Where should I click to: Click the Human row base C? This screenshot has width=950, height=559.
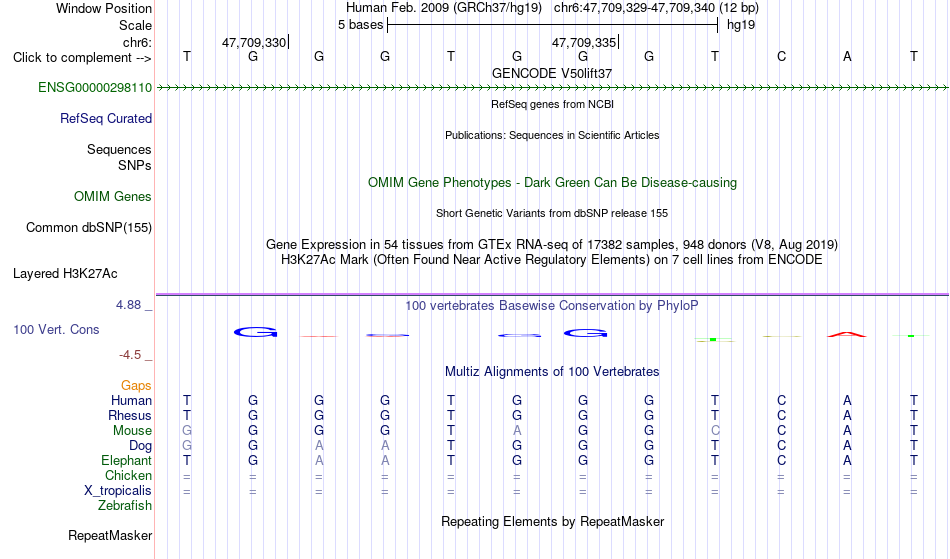click(x=781, y=400)
